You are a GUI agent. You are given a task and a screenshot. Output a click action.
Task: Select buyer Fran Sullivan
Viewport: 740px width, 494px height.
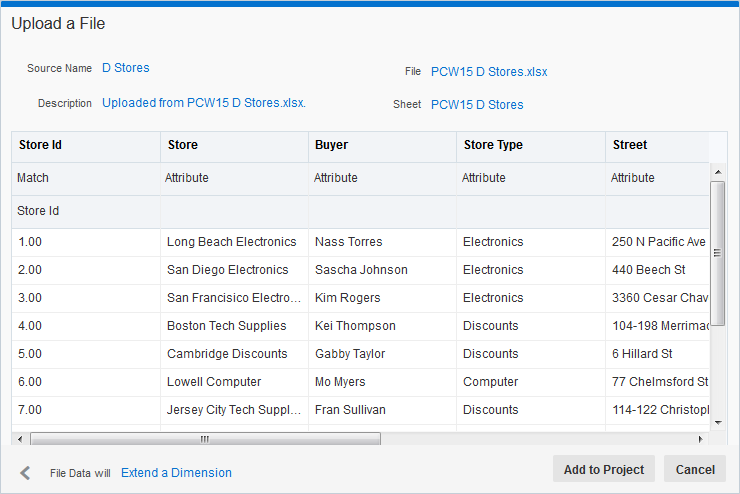[382, 410]
